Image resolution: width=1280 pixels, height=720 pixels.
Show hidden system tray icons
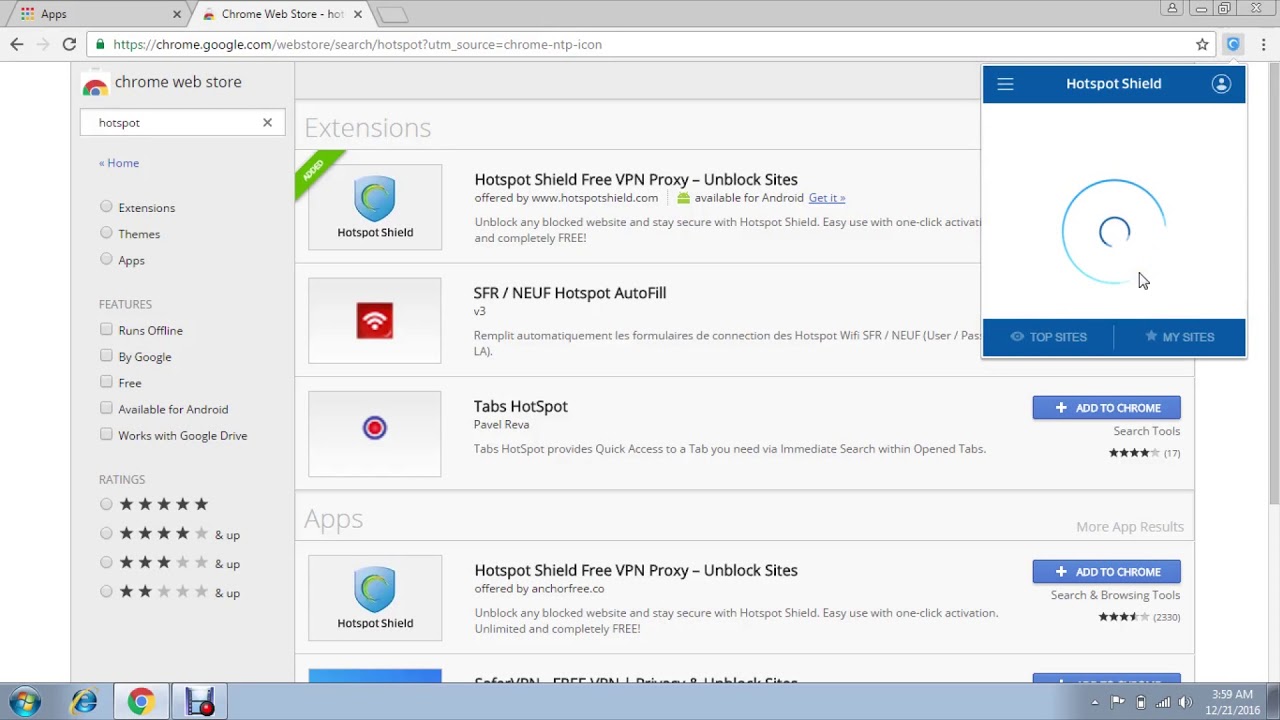pyautogui.click(x=1094, y=702)
